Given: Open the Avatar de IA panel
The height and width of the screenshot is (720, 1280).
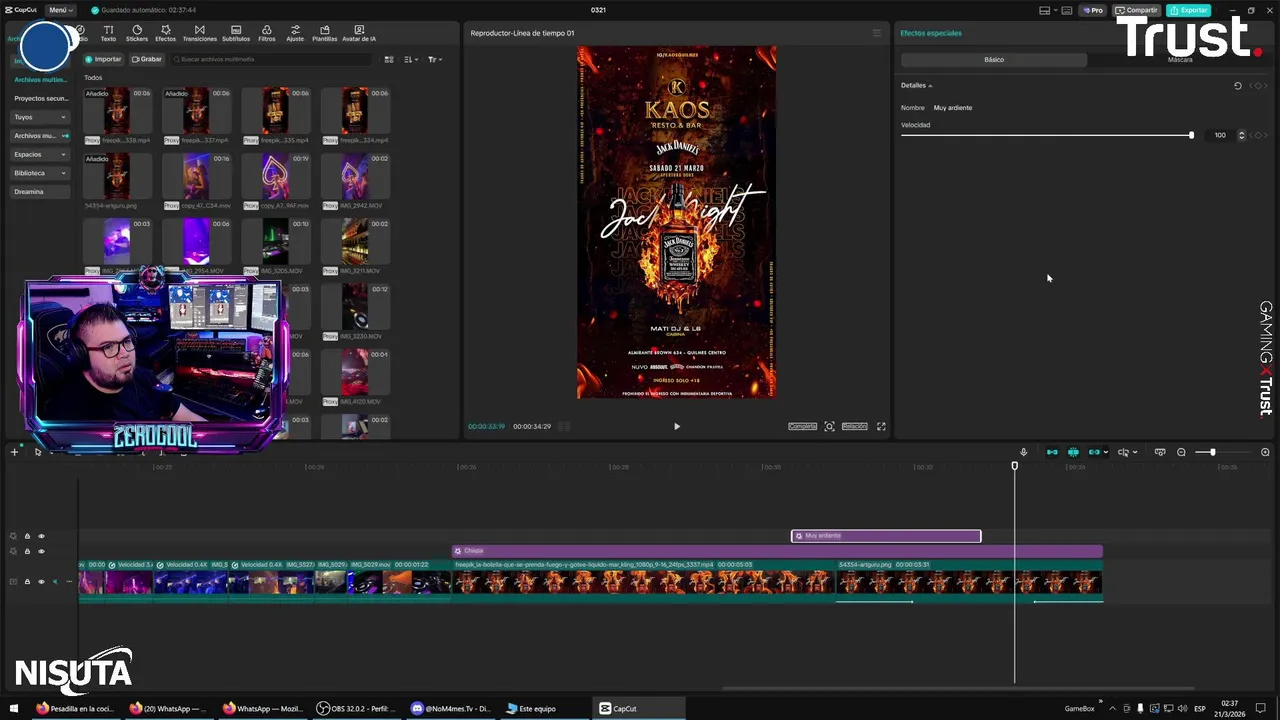Looking at the screenshot, I should [x=359, y=33].
